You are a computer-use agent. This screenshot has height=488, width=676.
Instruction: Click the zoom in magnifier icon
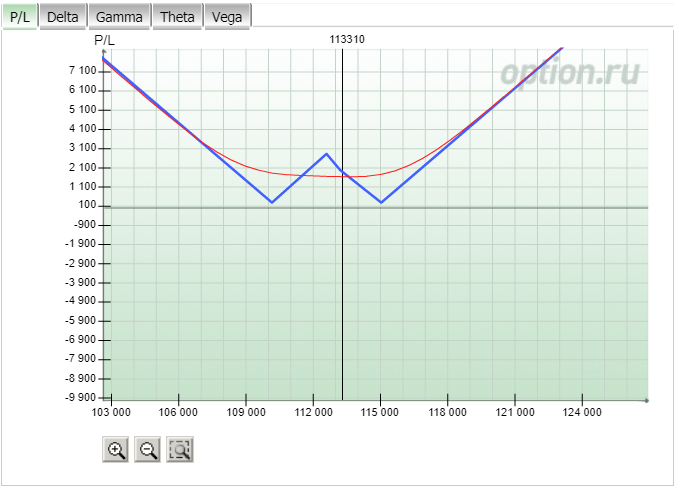pos(116,450)
